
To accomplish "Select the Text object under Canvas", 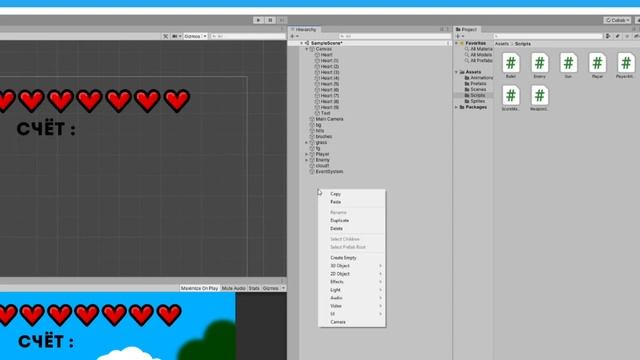I will (x=322, y=113).
